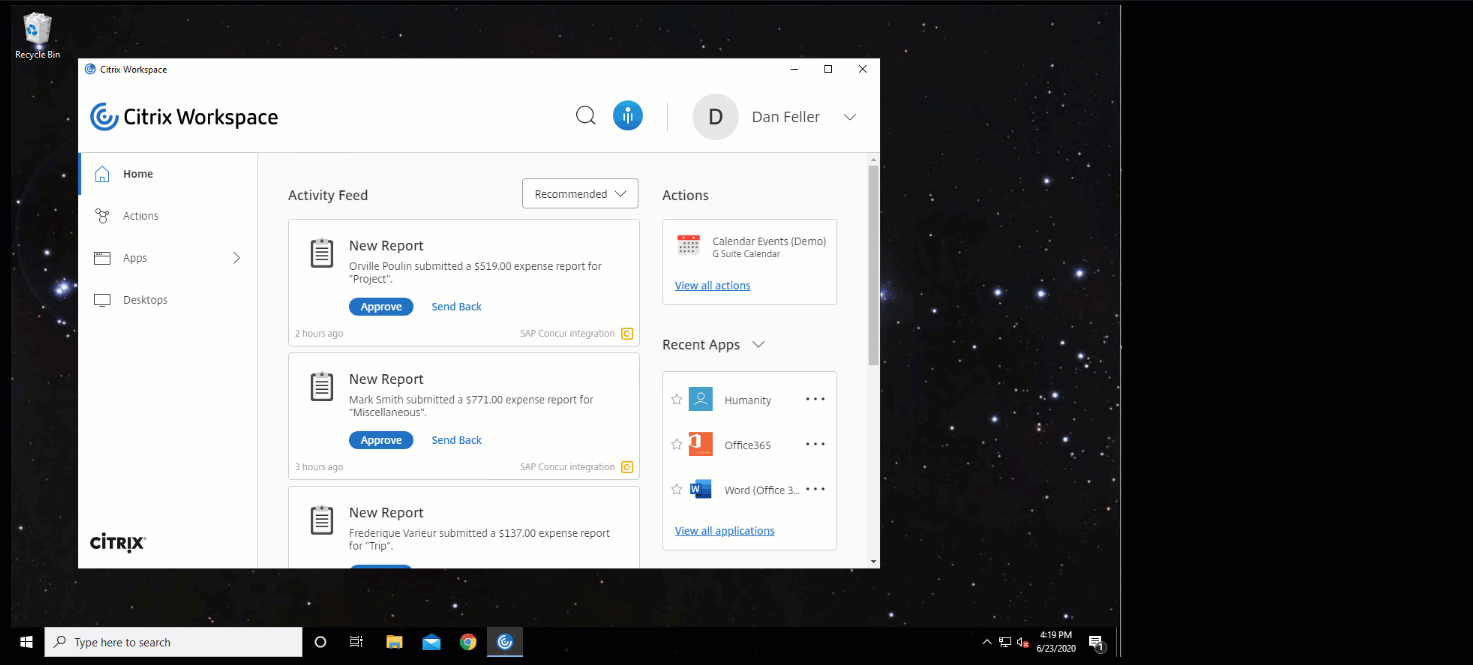Open the search magnifier icon

coord(586,116)
